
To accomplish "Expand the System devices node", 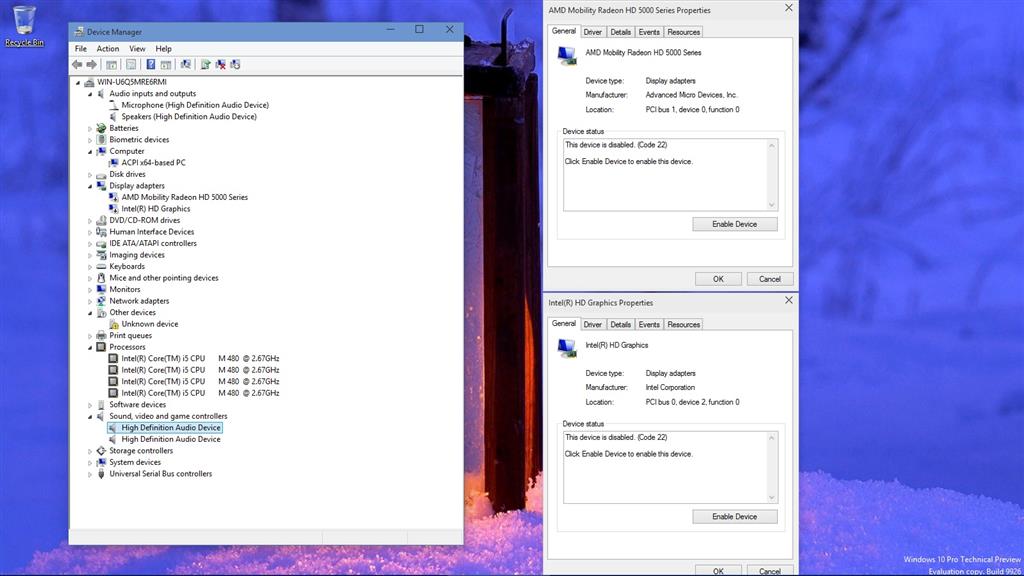I will (x=90, y=462).
